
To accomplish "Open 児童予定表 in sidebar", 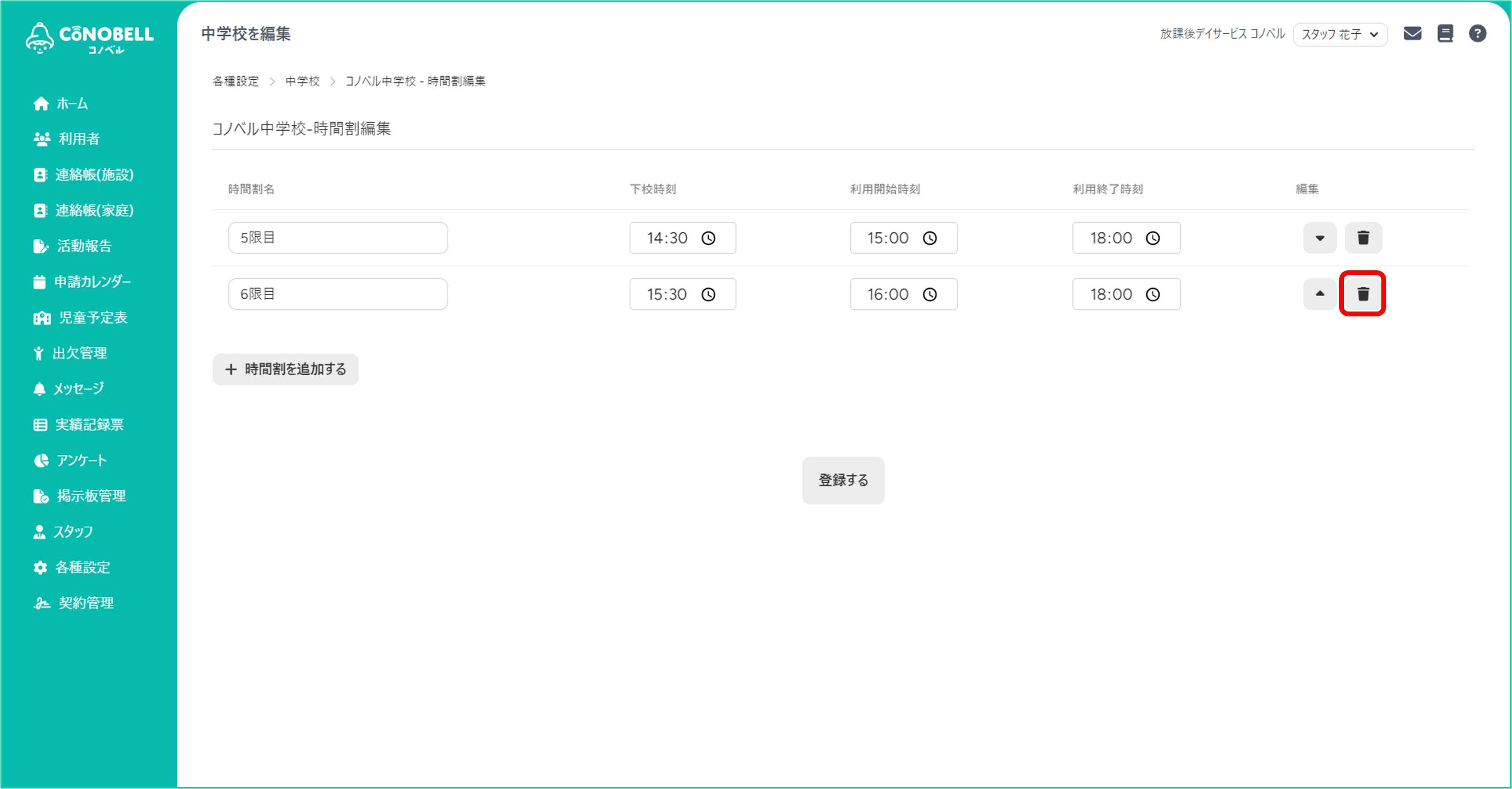I will coord(80,318).
